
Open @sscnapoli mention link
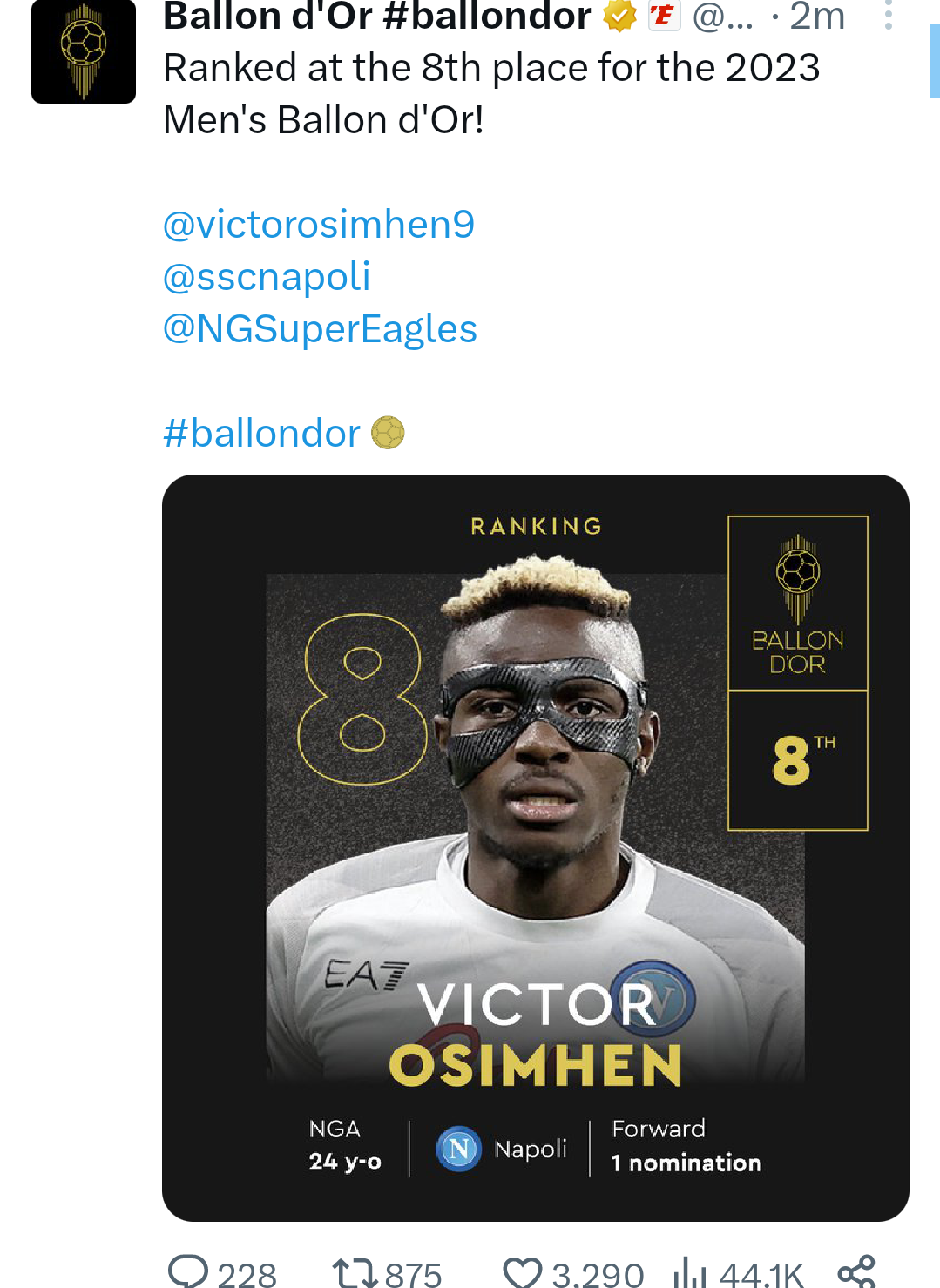[267, 277]
